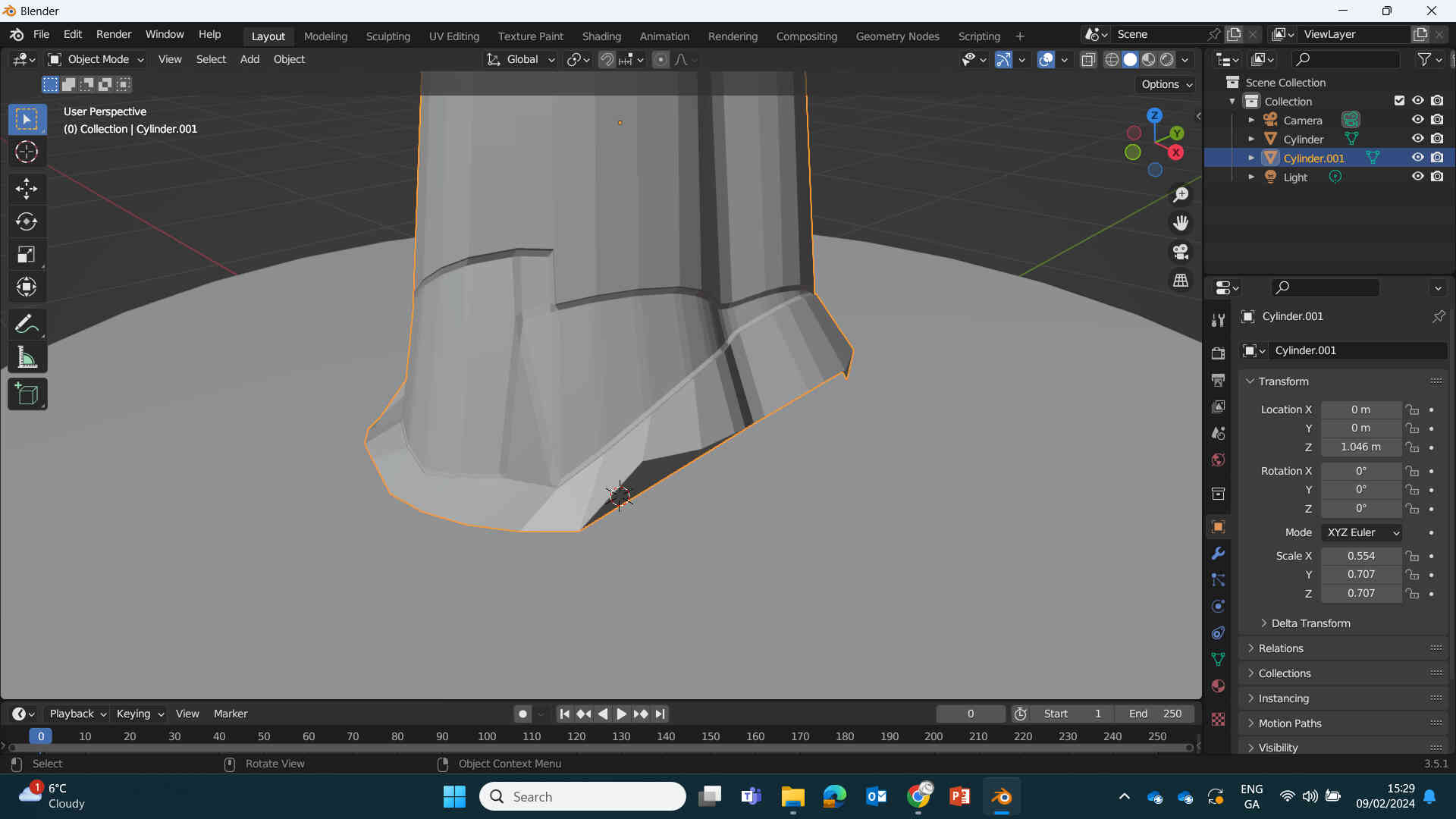Toggle visibility of Cylinder.001 object
This screenshot has width=1456, height=819.
(1417, 157)
